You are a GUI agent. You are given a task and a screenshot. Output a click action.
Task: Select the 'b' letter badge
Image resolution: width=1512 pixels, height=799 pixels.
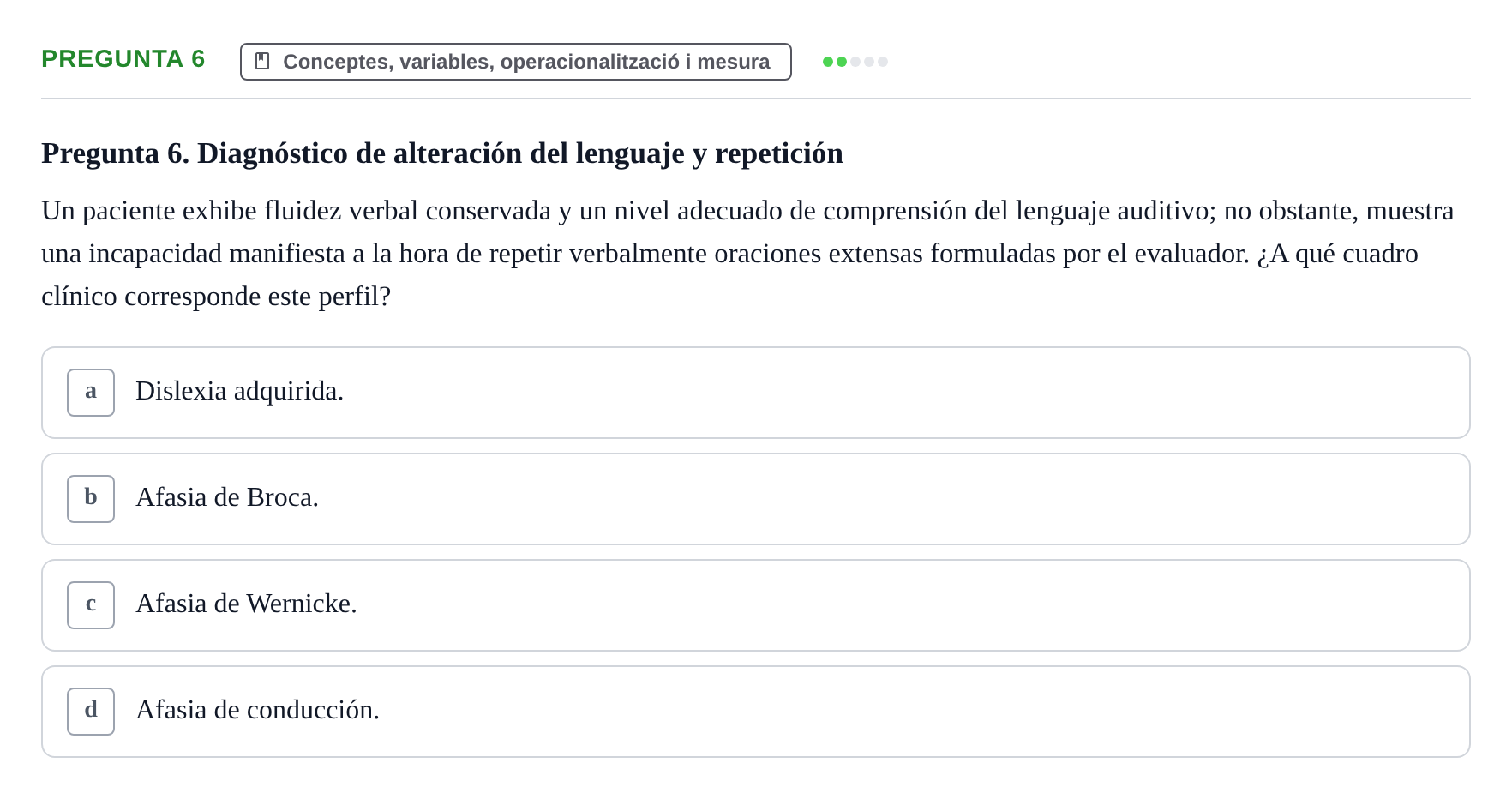[x=91, y=499]
